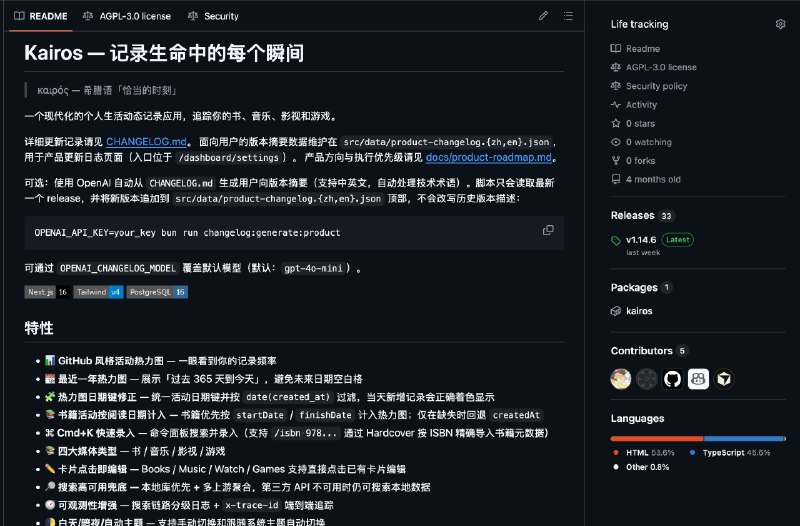Click the pencil edit README icon
The image size is (800, 526).
pyautogui.click(x=543, y=16)
